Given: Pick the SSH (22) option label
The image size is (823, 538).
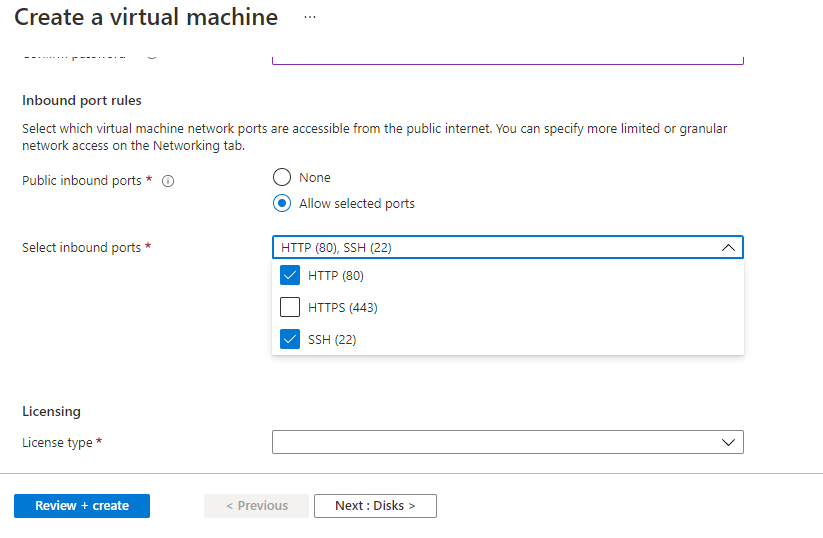Looking at the screenshot, I should point(332,340).
